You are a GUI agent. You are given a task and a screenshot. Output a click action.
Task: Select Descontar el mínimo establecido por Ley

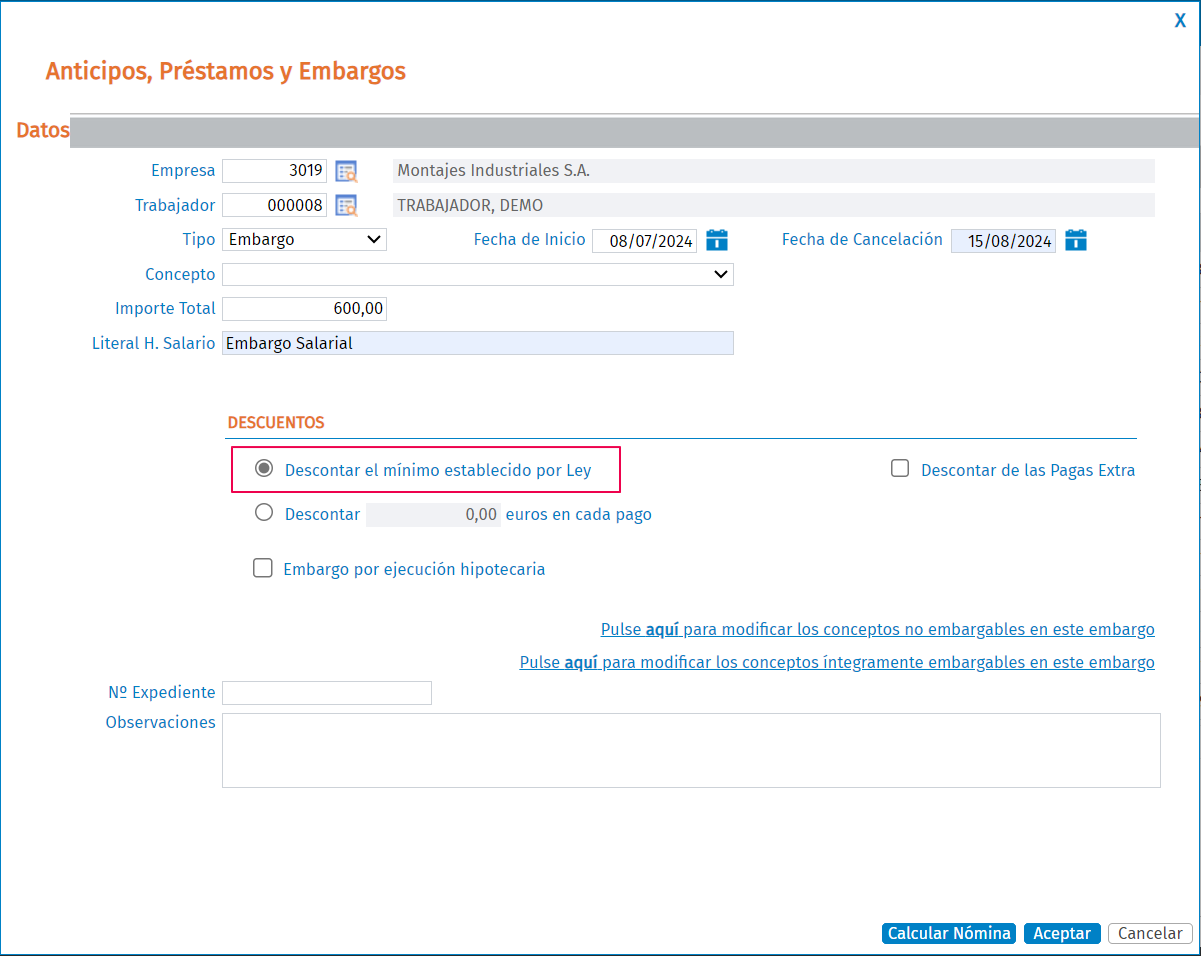(x=264, y=469)
